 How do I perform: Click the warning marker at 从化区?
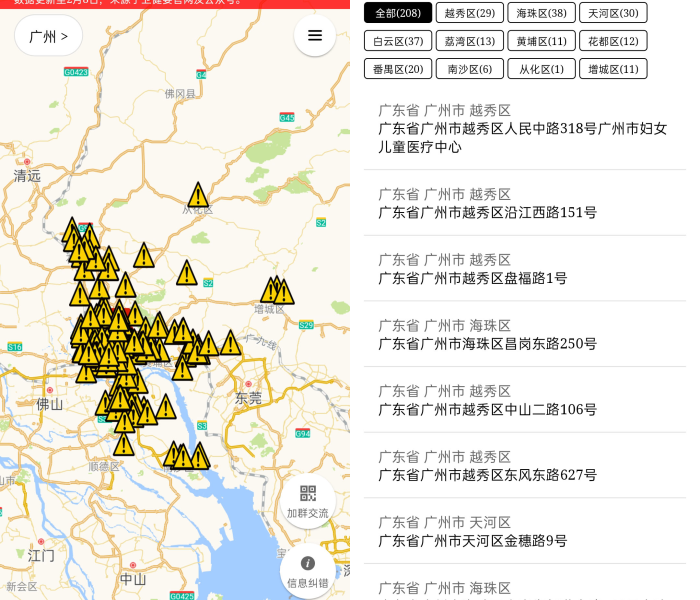[x=198, y=195]
